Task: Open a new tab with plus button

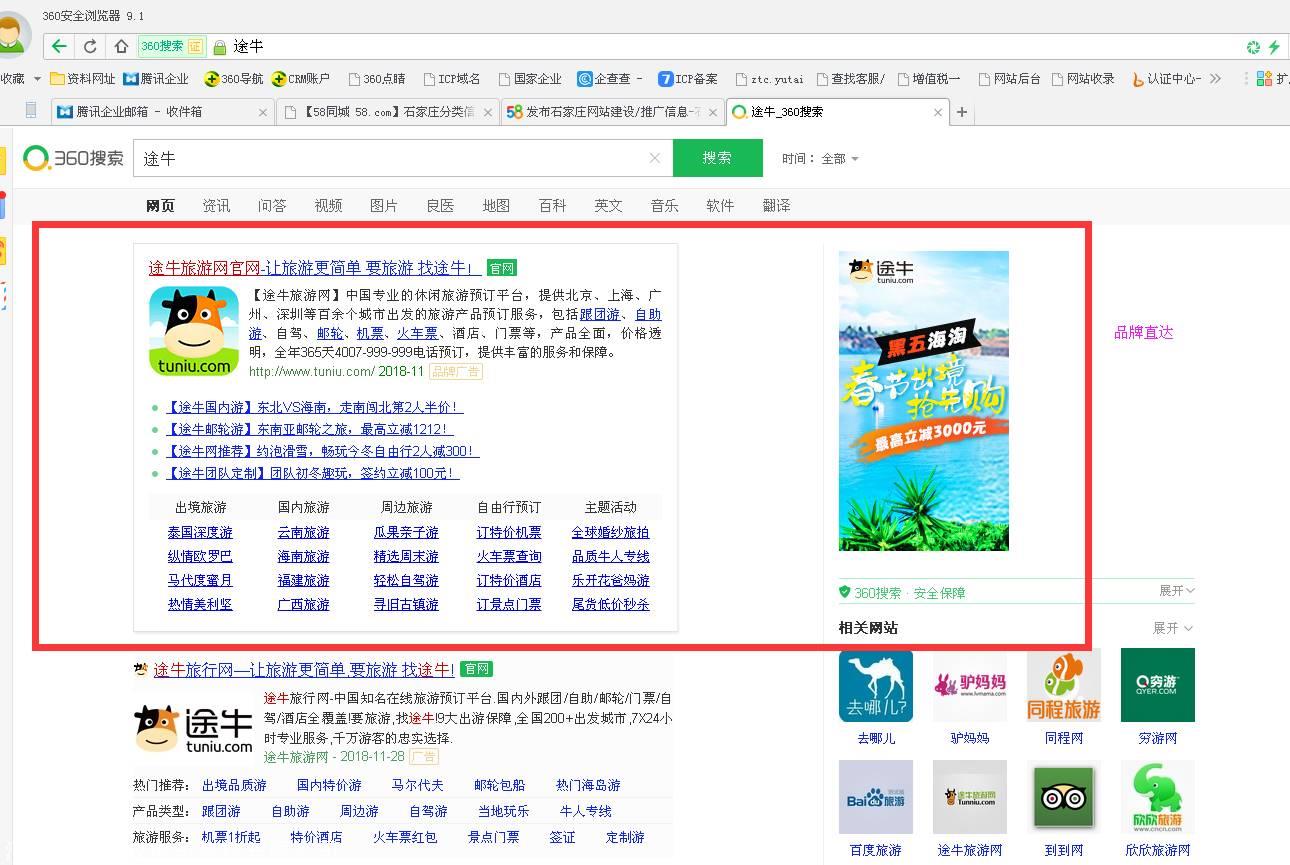Action: [x=962, y=112]
